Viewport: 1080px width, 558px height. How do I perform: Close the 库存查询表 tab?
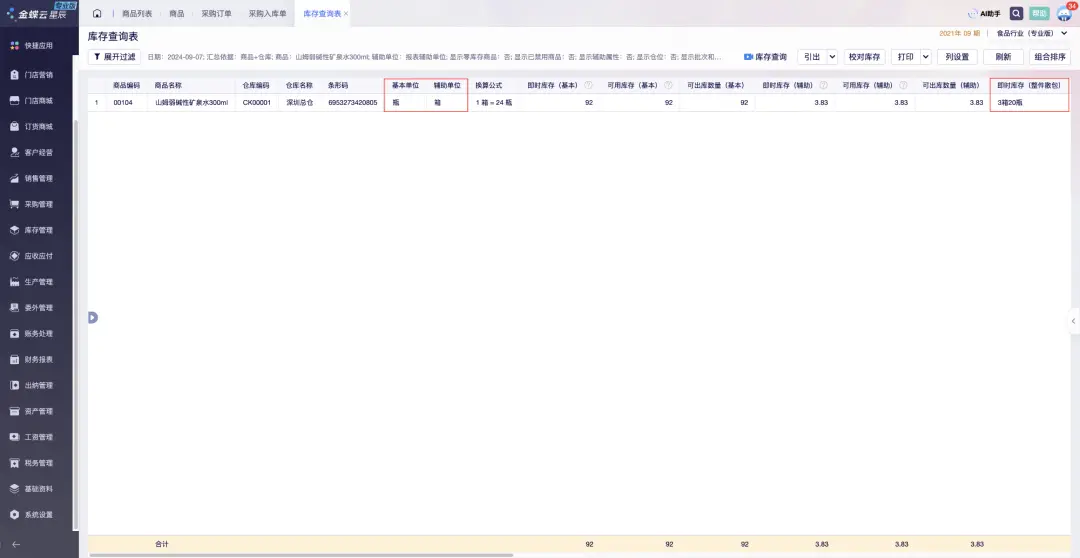point(346,14)
